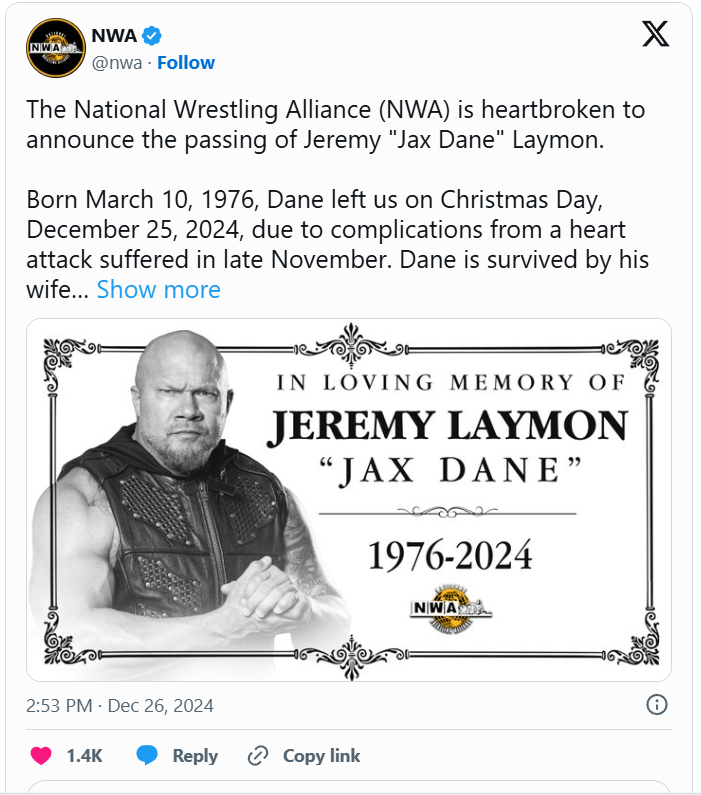Click the 1976-2024 years in the image

[x=449, y=553]
